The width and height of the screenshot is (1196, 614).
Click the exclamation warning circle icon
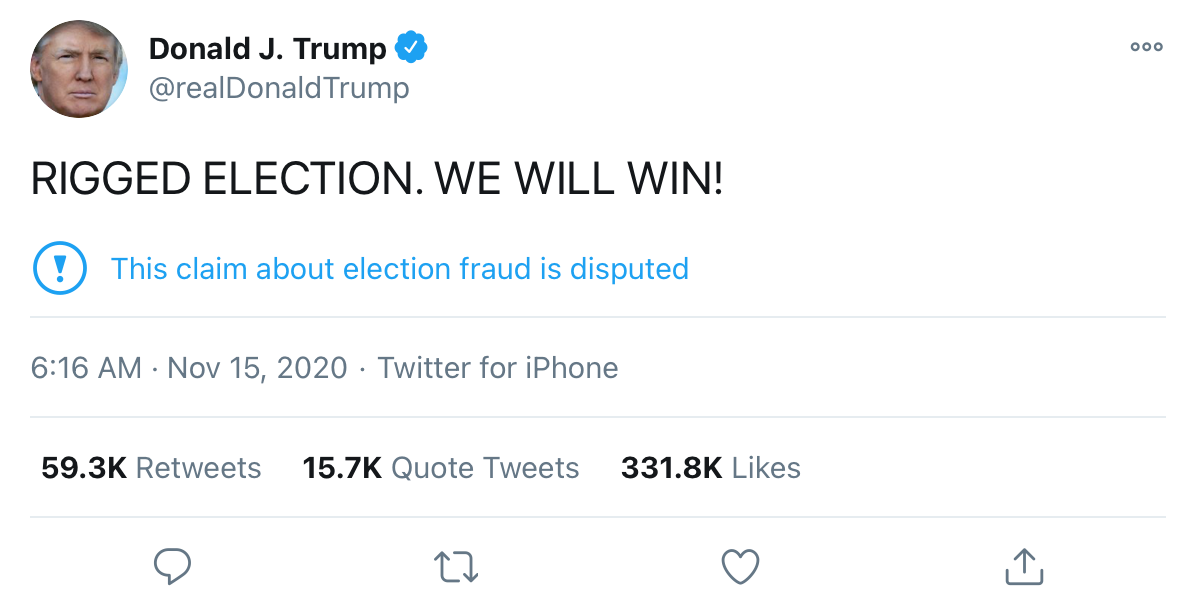[60, 268]
